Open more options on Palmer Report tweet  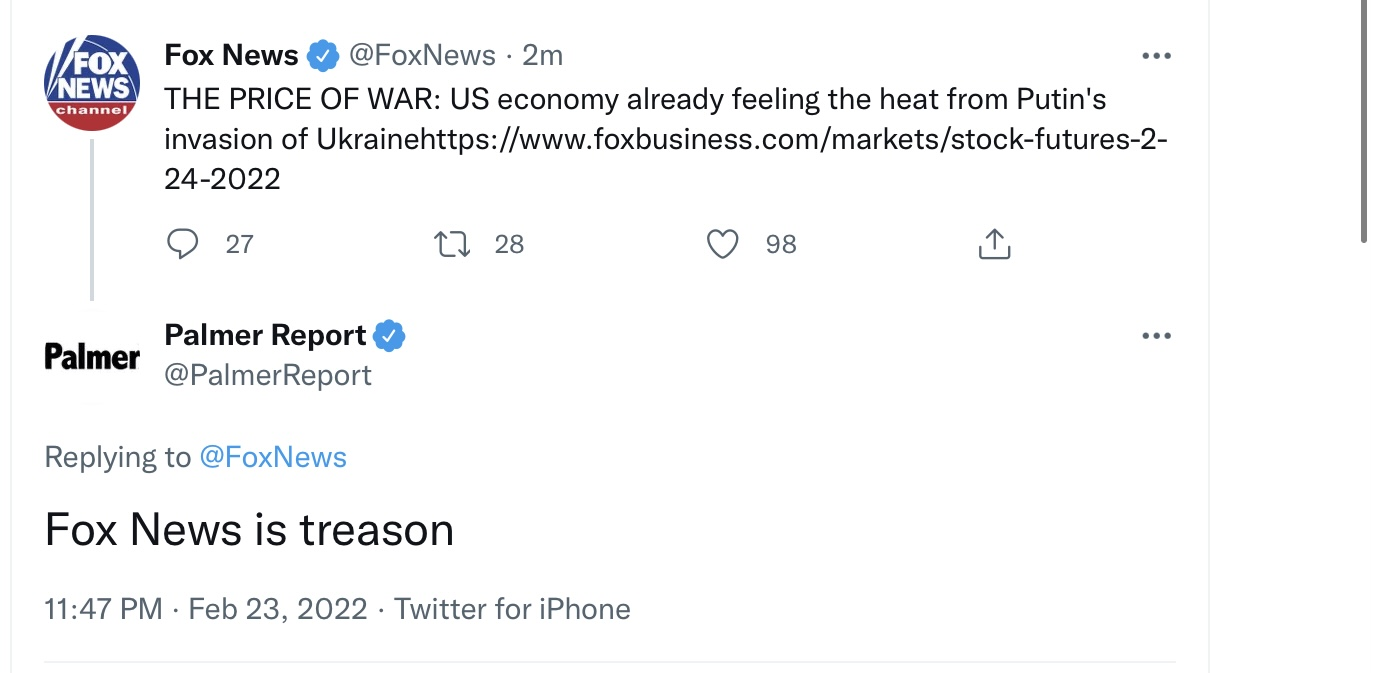point(1156,337)
